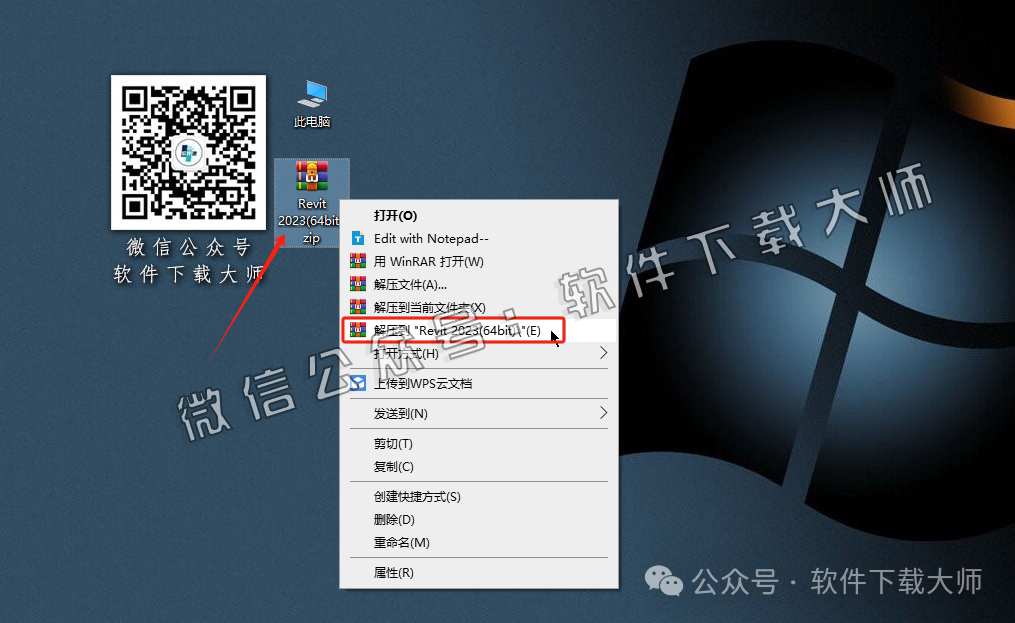The height and width of the screenshot is (623, 1015).
Task: Click the WinRAR icon beside 解压到当前文件夹
Action: pyautogui.click(x=357, y=307)
